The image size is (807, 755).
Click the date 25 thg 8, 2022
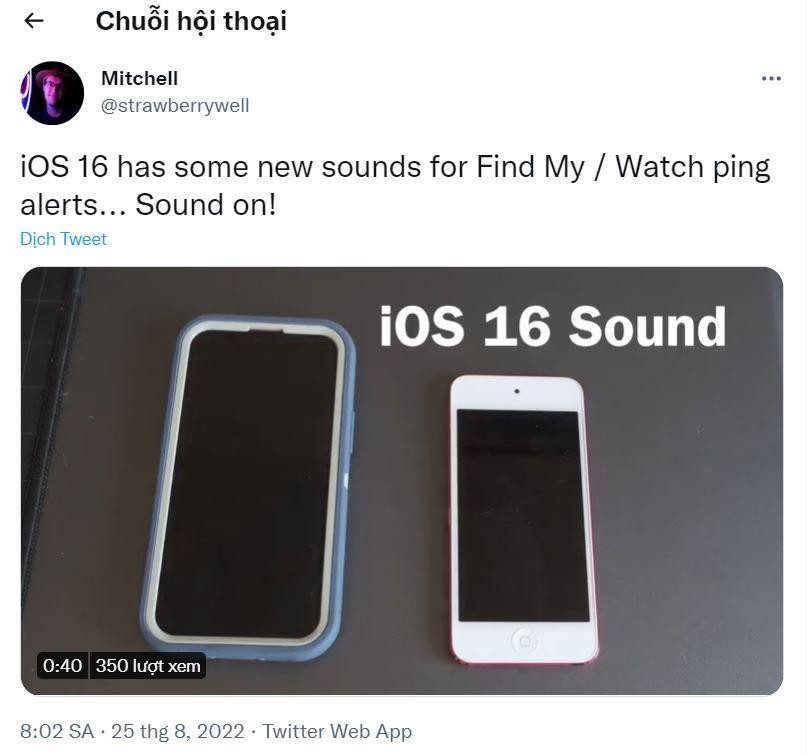(178, 731)
